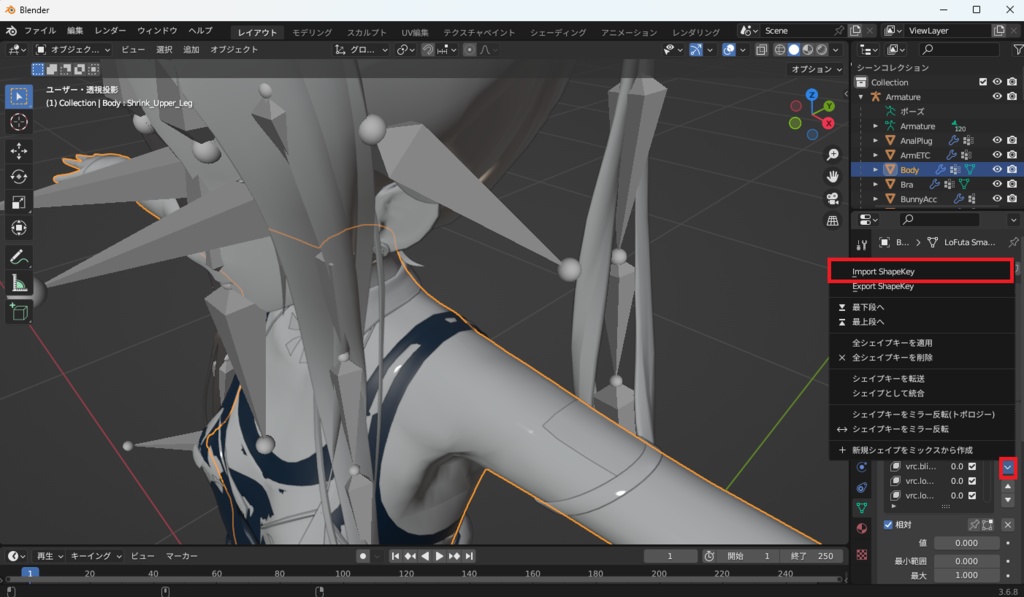Hide the Body object using eye icon

point(997,170)
